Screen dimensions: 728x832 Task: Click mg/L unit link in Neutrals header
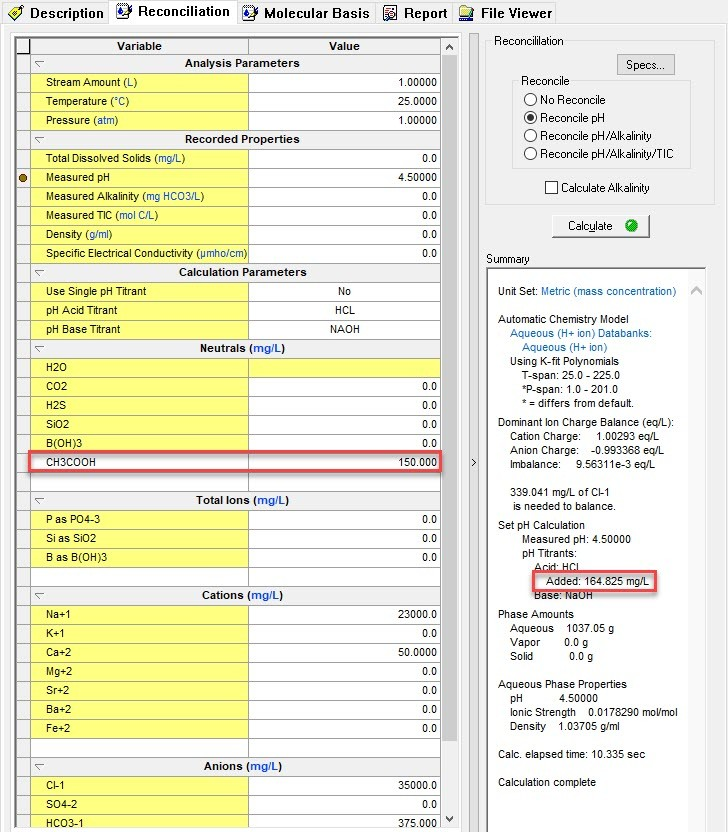[268, 349]
